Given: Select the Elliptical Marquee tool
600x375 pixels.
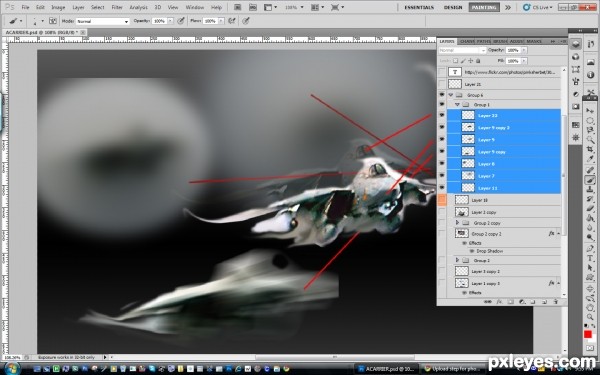Looking at the screenshot, I should [x=590, y=121].
